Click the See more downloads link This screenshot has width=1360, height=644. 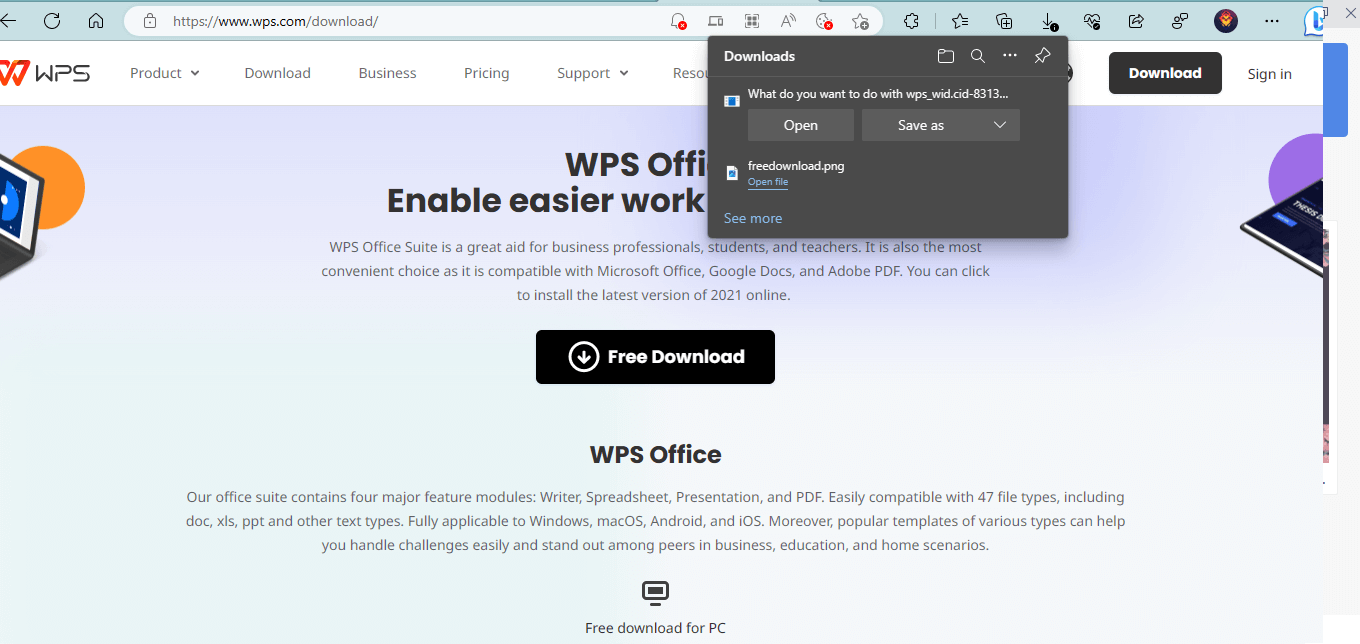tap(753, 218)
